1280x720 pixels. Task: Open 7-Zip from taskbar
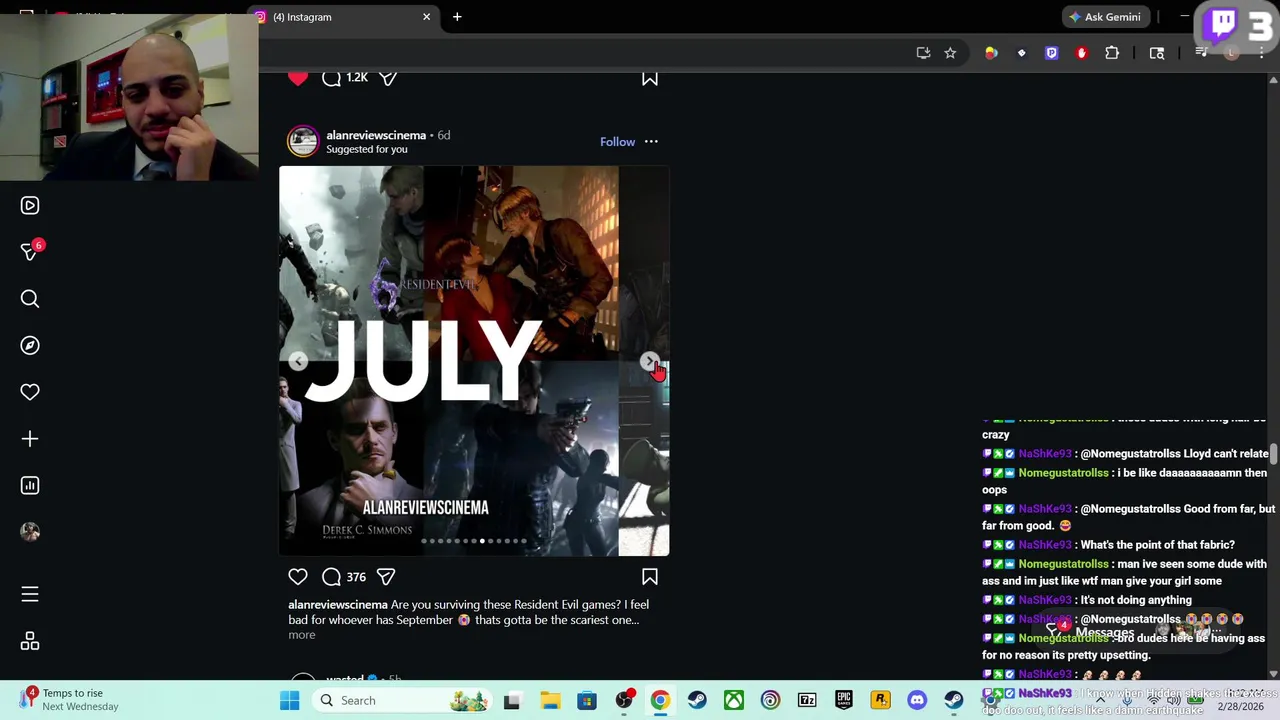pyautogui.click(x=807, y=700)
